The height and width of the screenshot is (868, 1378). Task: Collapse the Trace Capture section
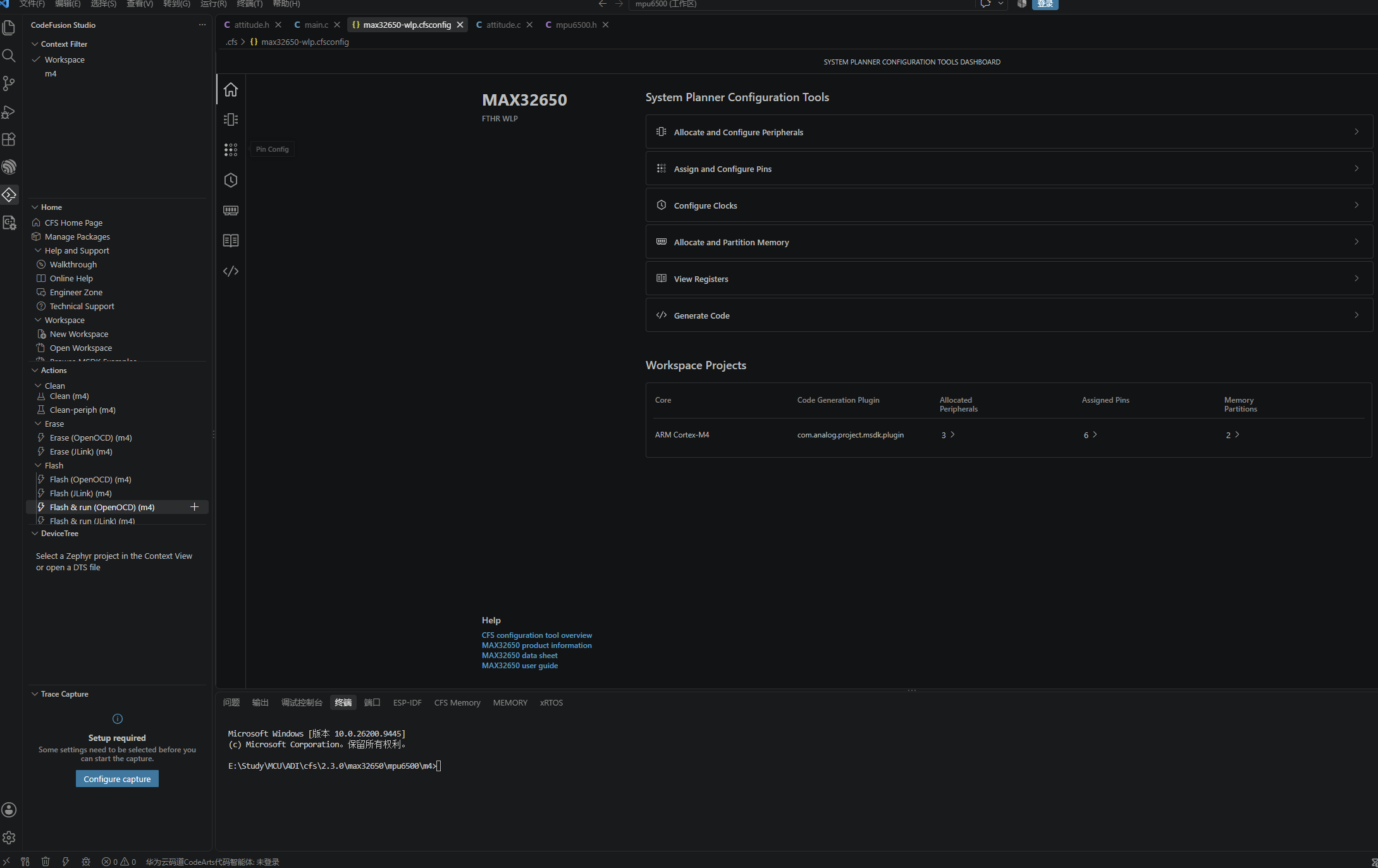click(35, 694)
